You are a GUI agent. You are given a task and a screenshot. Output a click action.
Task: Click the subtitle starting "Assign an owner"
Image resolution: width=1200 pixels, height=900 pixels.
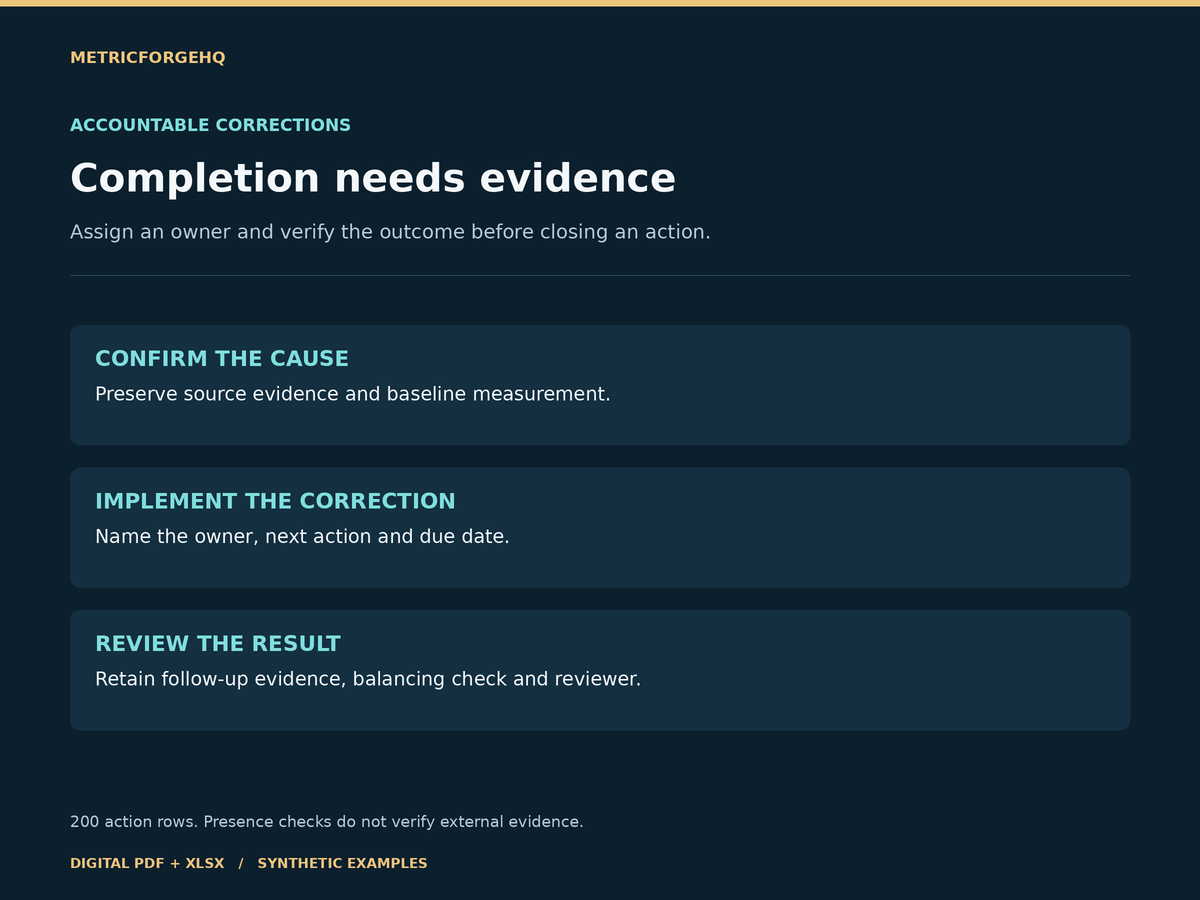390,232
